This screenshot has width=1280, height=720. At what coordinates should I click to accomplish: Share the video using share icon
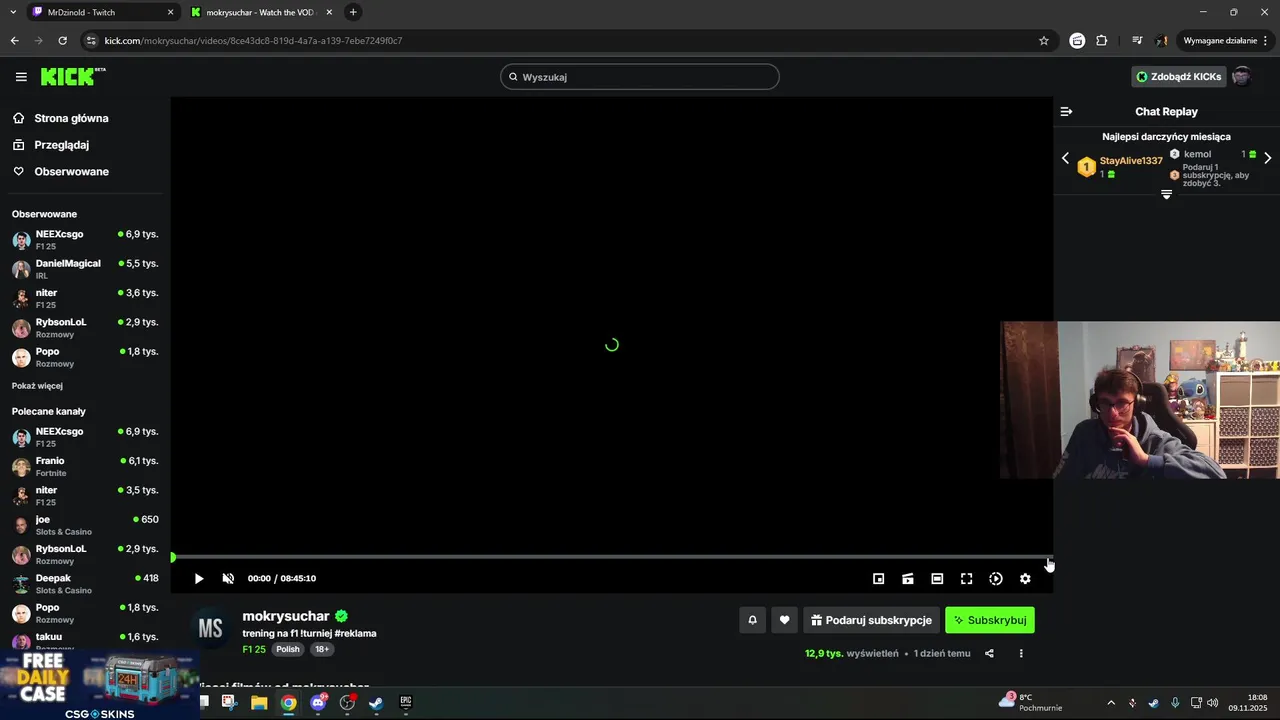989,654
